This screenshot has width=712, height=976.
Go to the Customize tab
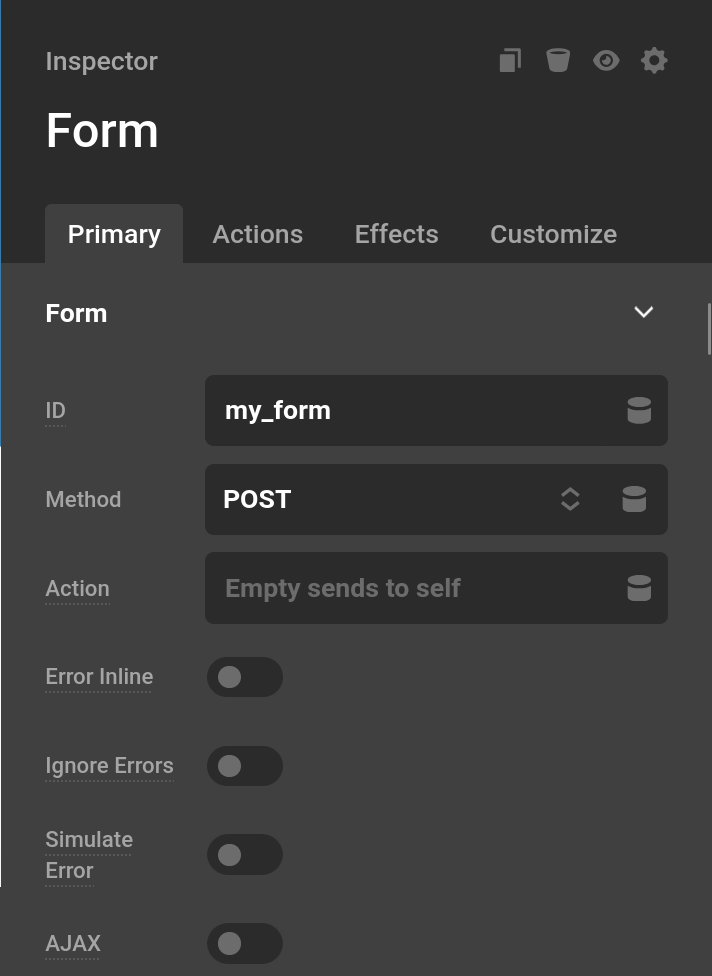tap(553, 234)
